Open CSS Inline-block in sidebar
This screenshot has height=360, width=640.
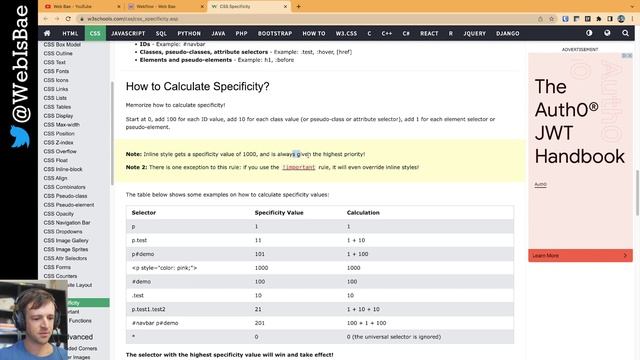63,169
